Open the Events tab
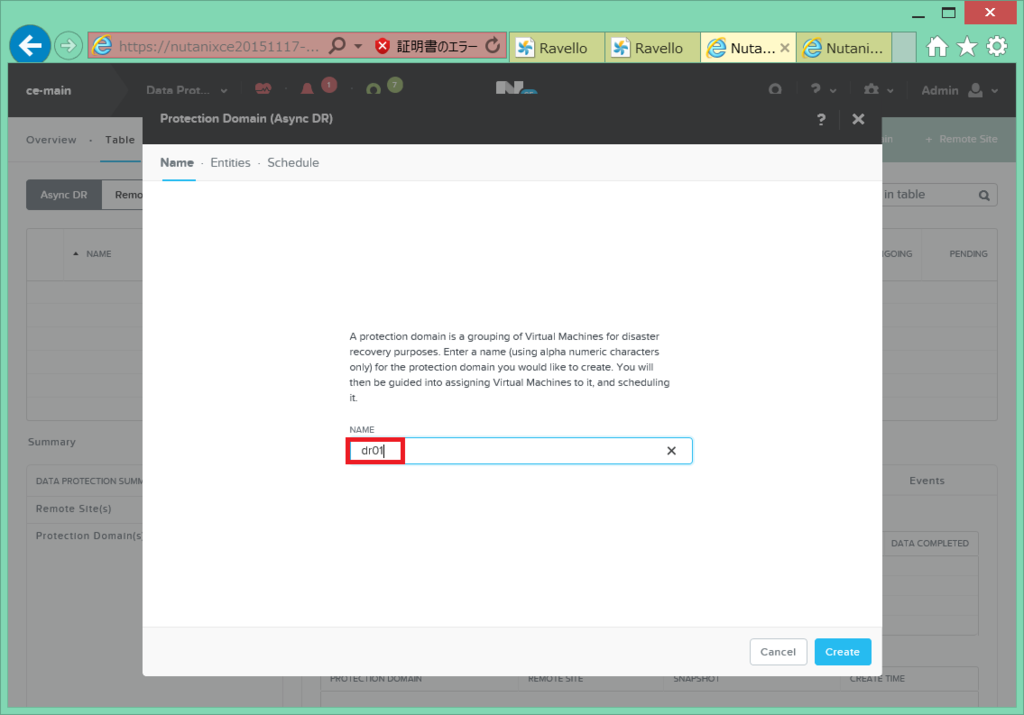This screenshot has width=1024, height=715. (x=927, y=481)
